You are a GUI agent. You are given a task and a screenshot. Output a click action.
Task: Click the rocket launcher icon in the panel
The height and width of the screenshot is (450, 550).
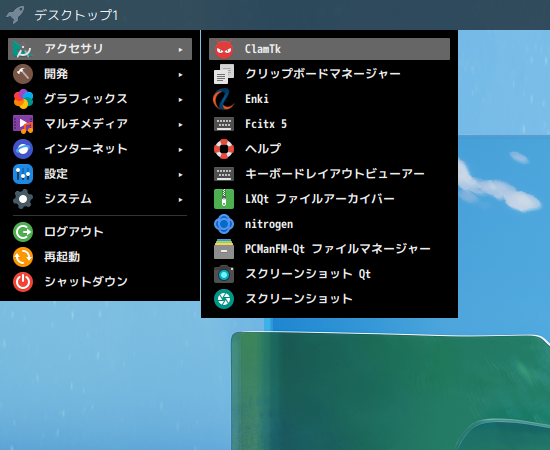point(15,15)
